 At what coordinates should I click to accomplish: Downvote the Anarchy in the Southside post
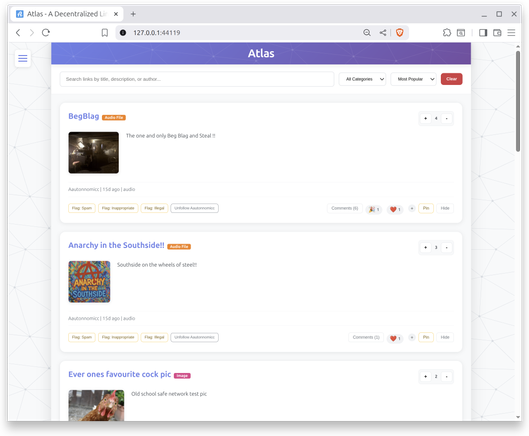coord(447,248)
